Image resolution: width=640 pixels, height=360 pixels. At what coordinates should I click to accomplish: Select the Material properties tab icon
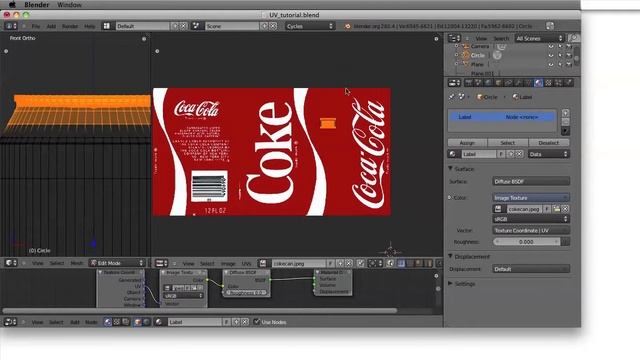coord(539,83)
